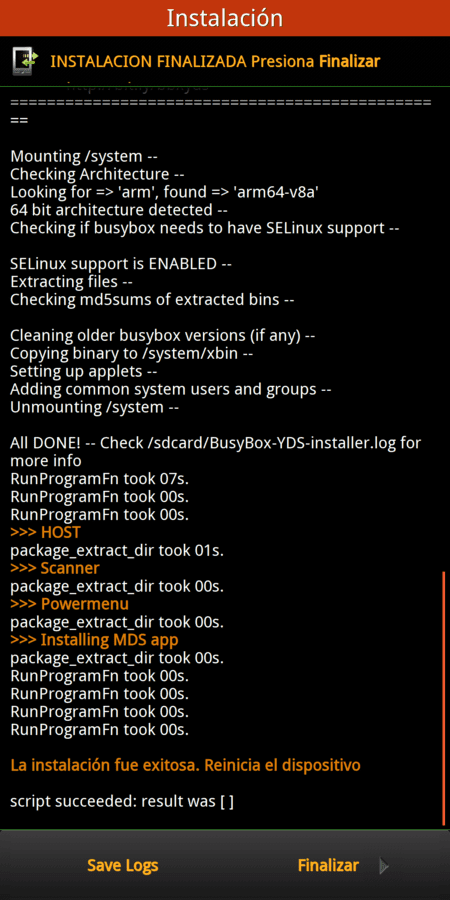The height and width of the screenshot is (900, 450).
Task: Click the 'Mounting /system' log line
Action: [x=84, y=156]
